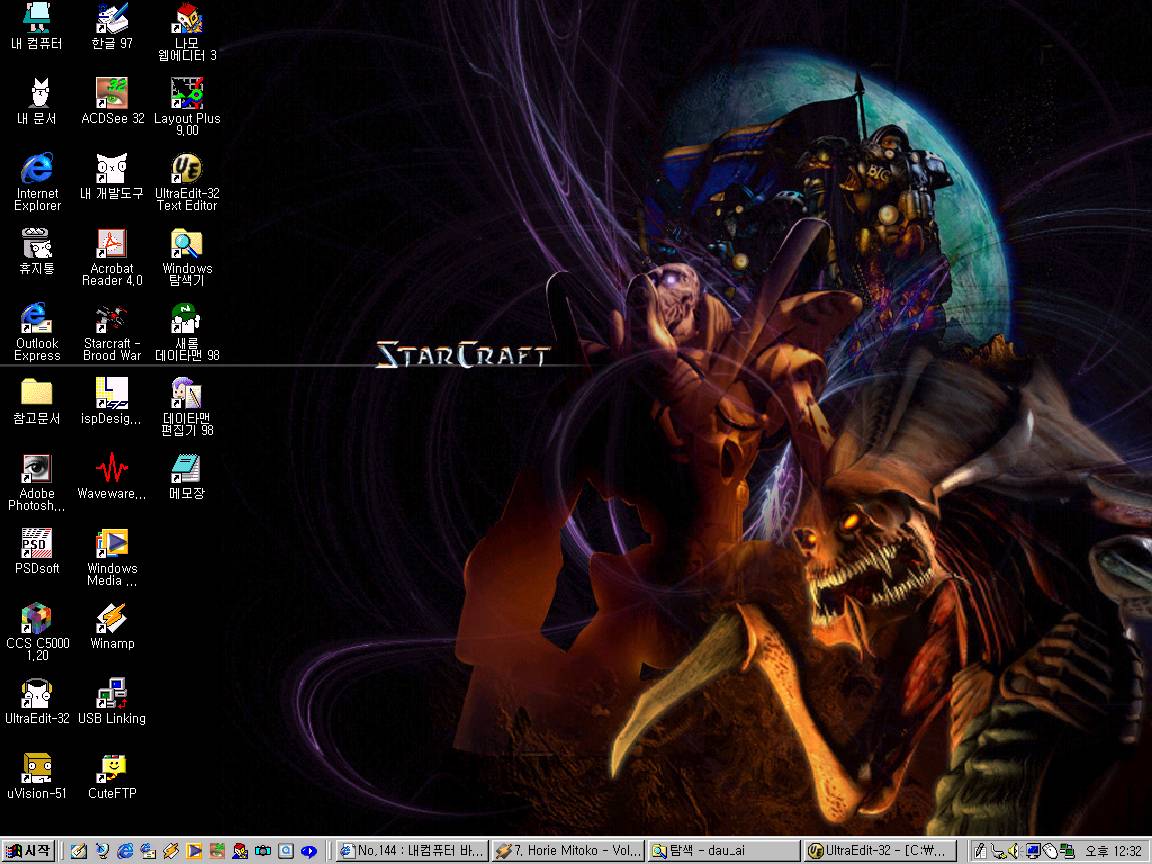The image size is (1152, 864).
Task: Select the 내 컴퓨터 desktop icon
Action: [x=37, y=26]
